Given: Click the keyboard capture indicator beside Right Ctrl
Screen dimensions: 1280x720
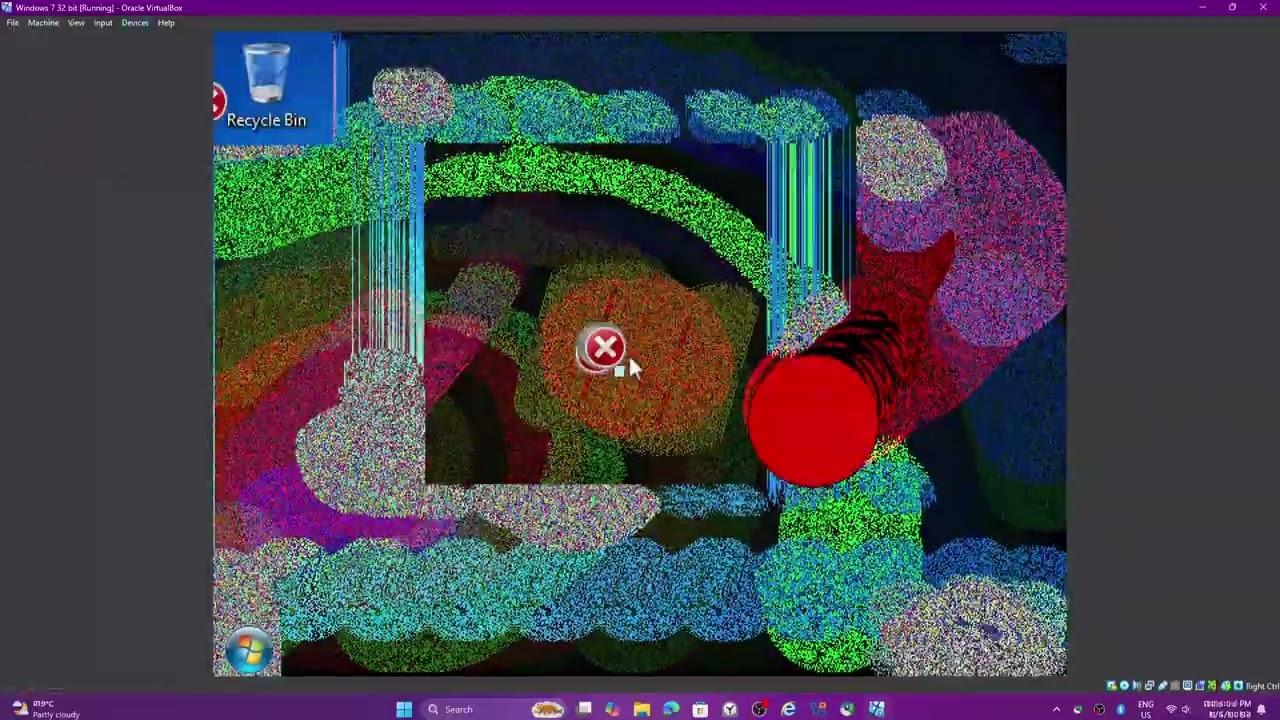Looking at the screenshot, I should [x=1238, y=686].
